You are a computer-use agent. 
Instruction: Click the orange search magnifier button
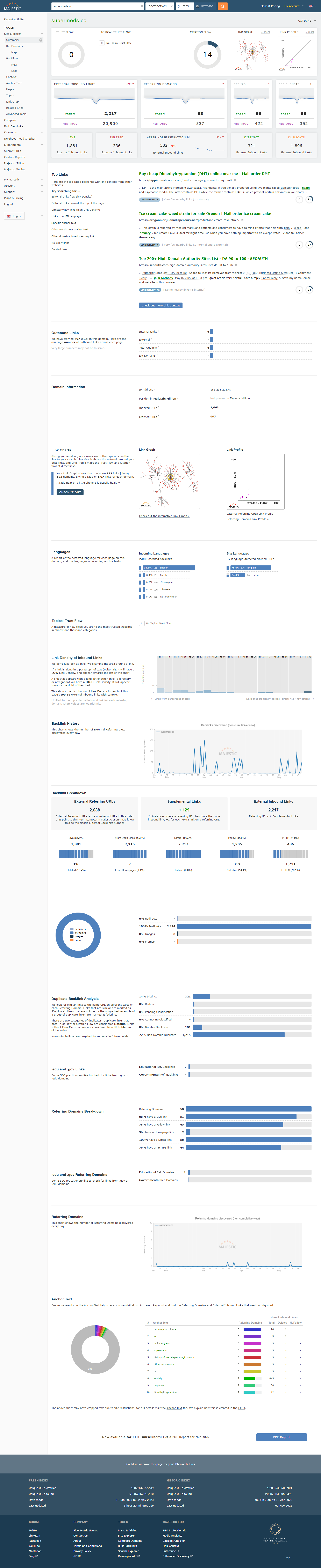[x=222, y=6]
